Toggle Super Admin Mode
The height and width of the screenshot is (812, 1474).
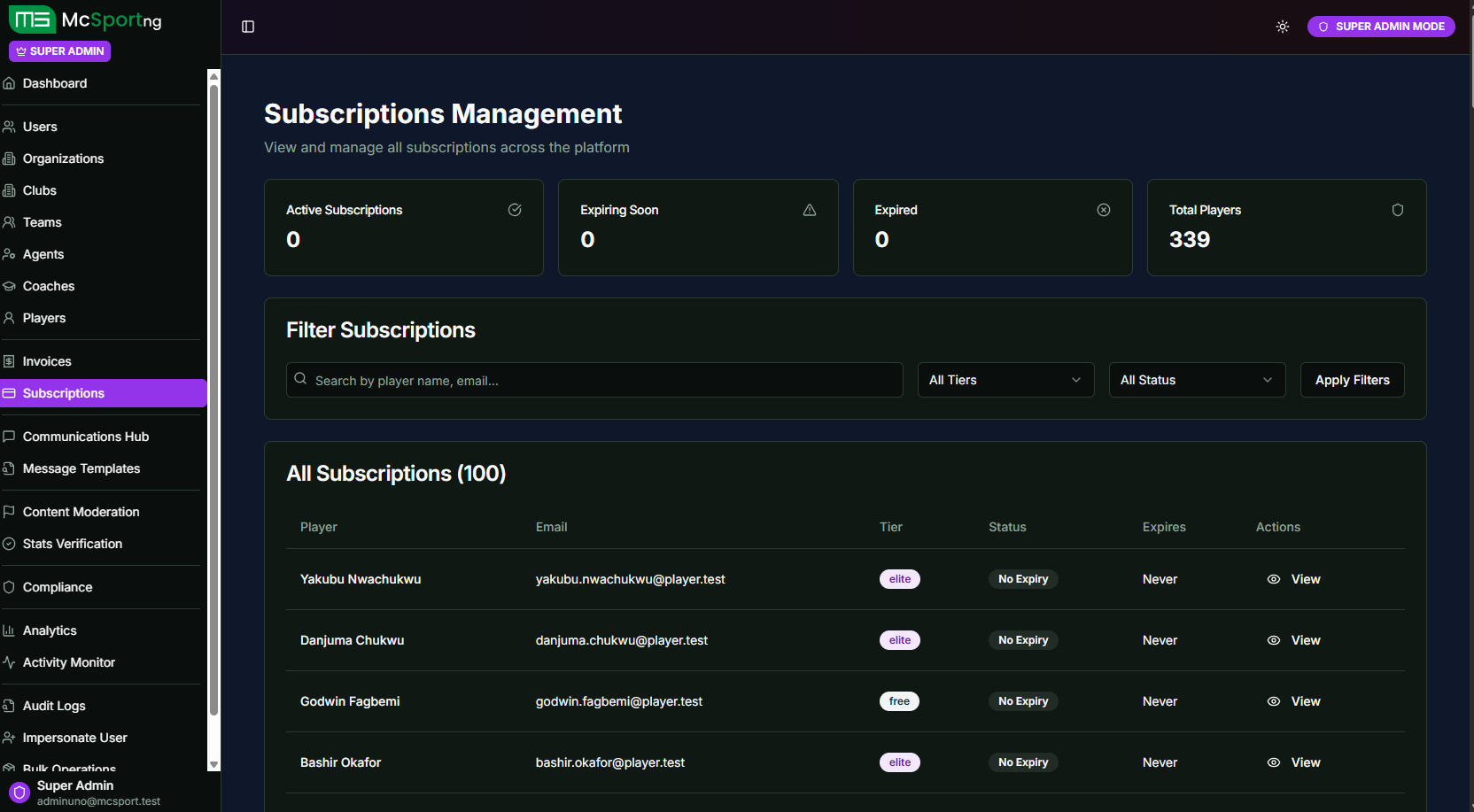(x=1380, y=26)
